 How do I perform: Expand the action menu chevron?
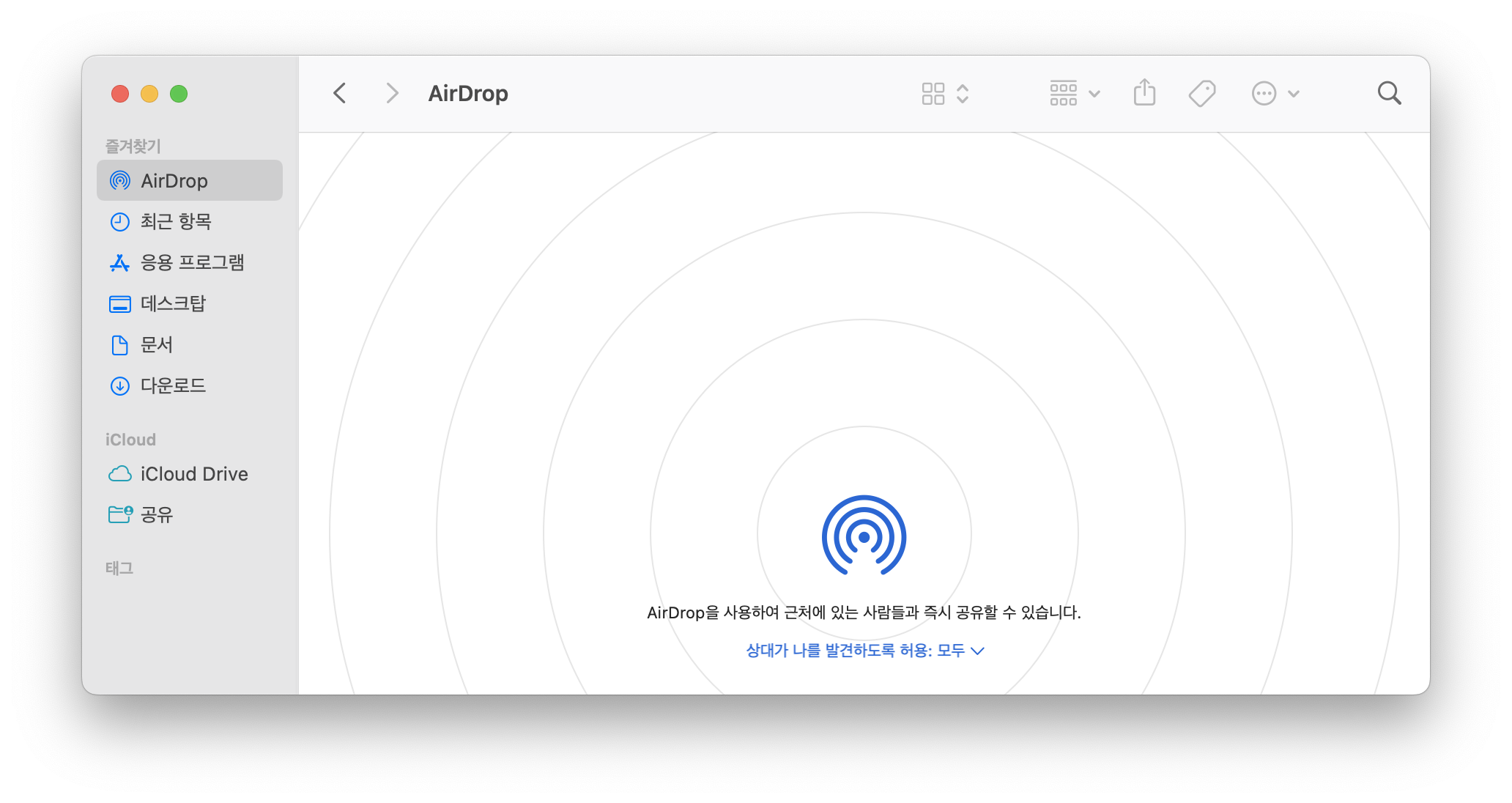1294,94
